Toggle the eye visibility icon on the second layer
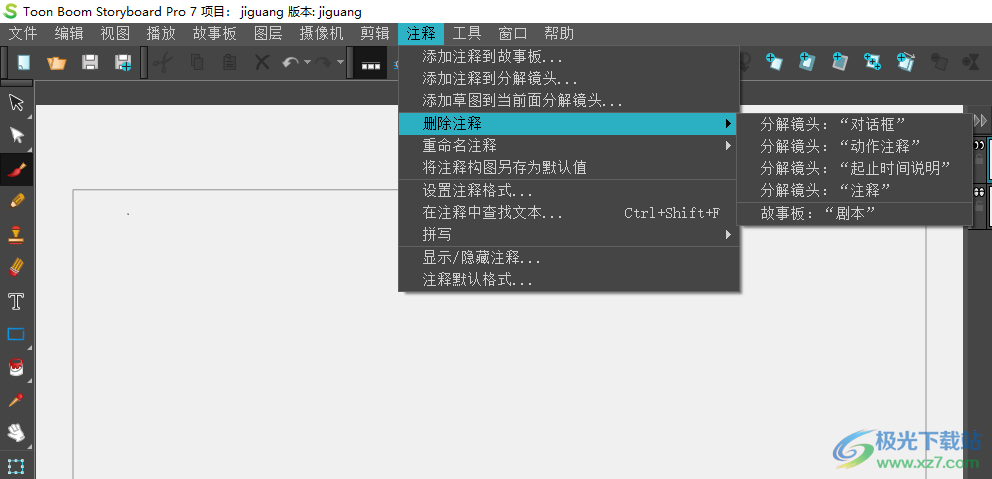This screenshot has height=479, width=992. [x=979, y=192]
